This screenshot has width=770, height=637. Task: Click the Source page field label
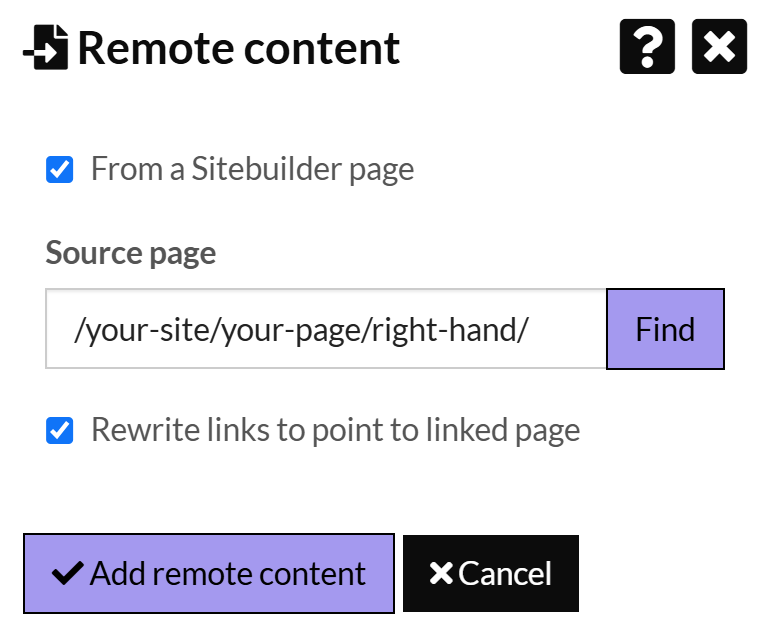tap(131, 253)
